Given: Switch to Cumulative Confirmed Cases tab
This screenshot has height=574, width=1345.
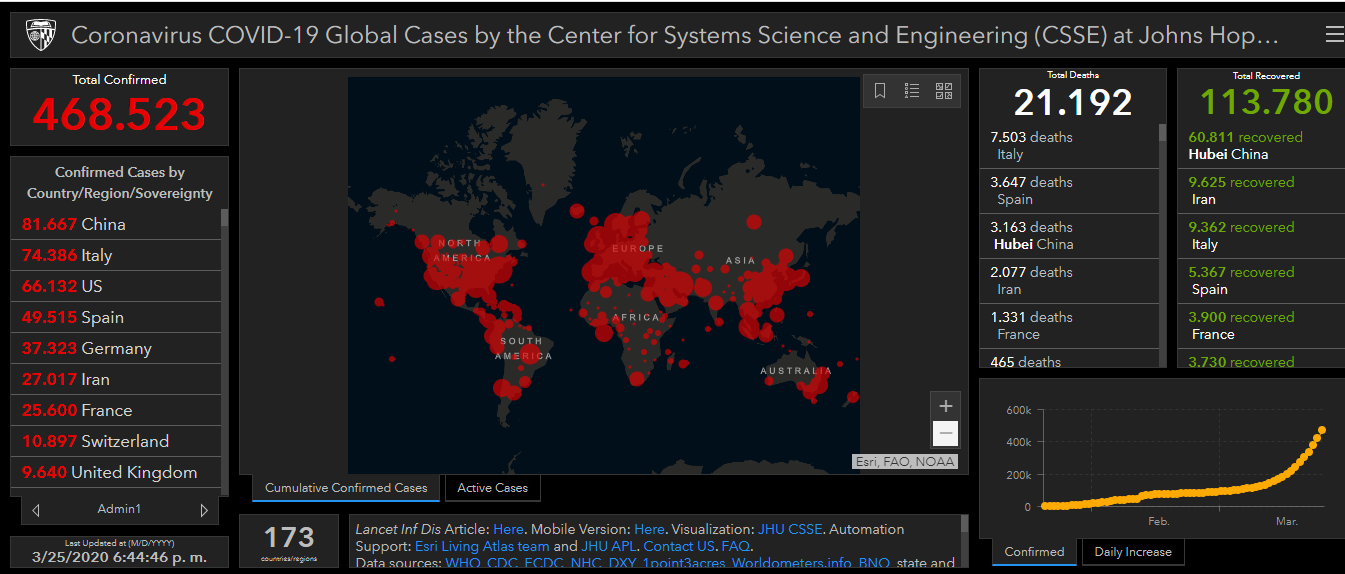Looking at the screenshot, I should click(x=346, y=488).
